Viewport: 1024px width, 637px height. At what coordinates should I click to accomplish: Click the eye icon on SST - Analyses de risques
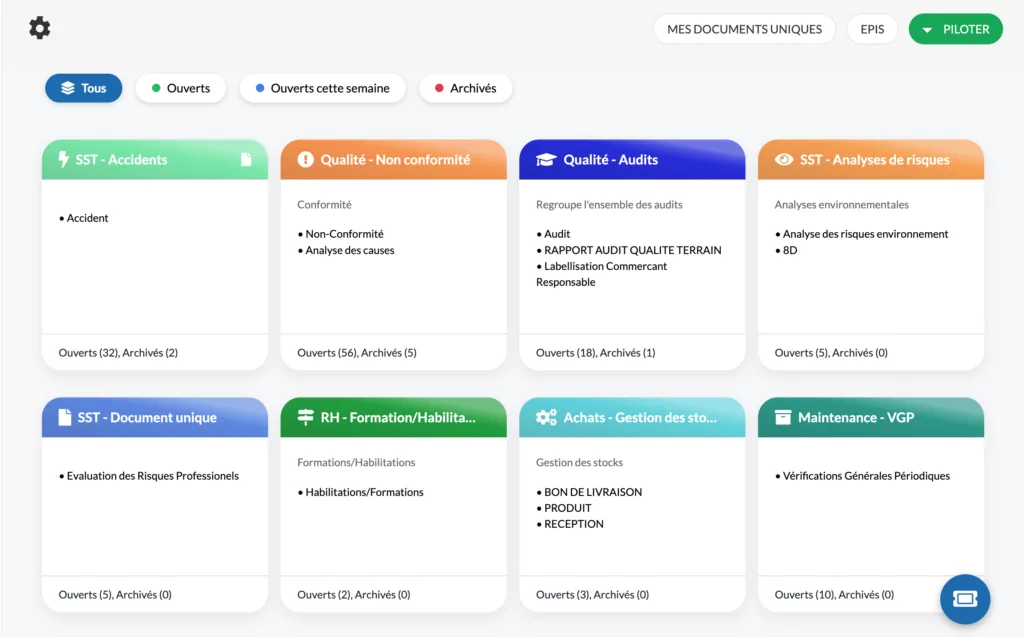pyautogui.click(x=784, y=160)
